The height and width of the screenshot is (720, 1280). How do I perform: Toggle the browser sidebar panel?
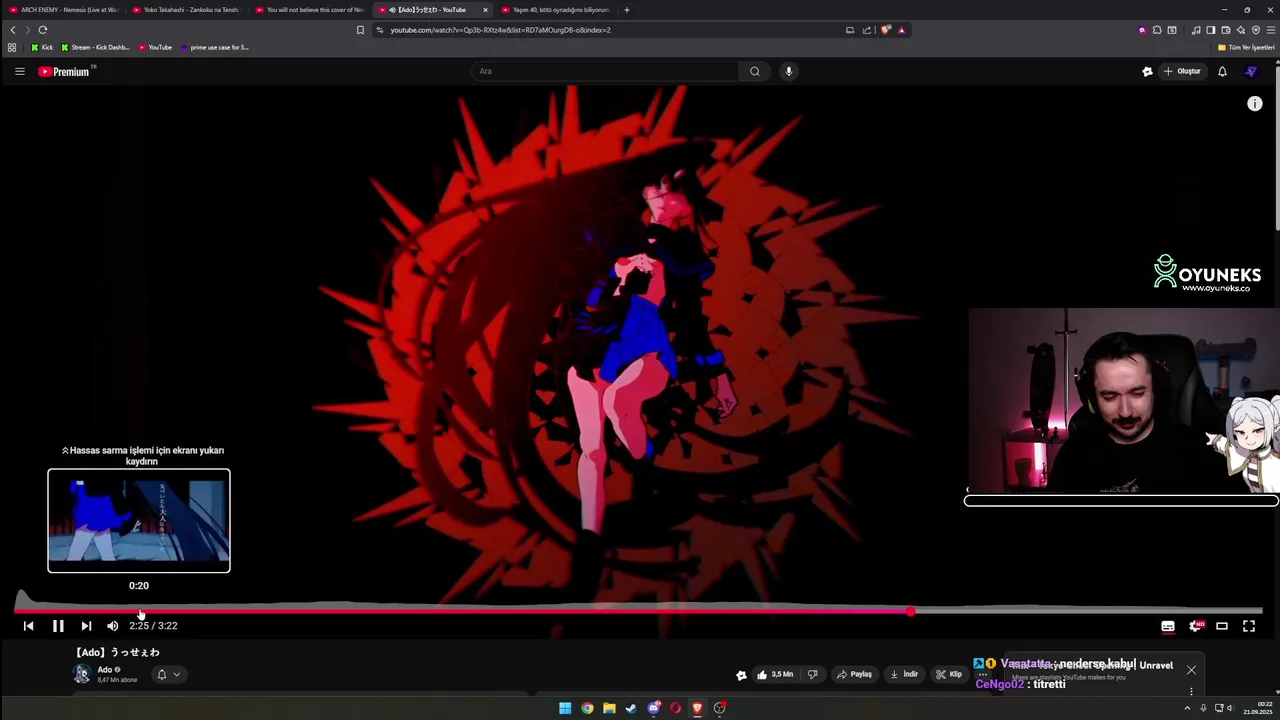coord(1211,30)
